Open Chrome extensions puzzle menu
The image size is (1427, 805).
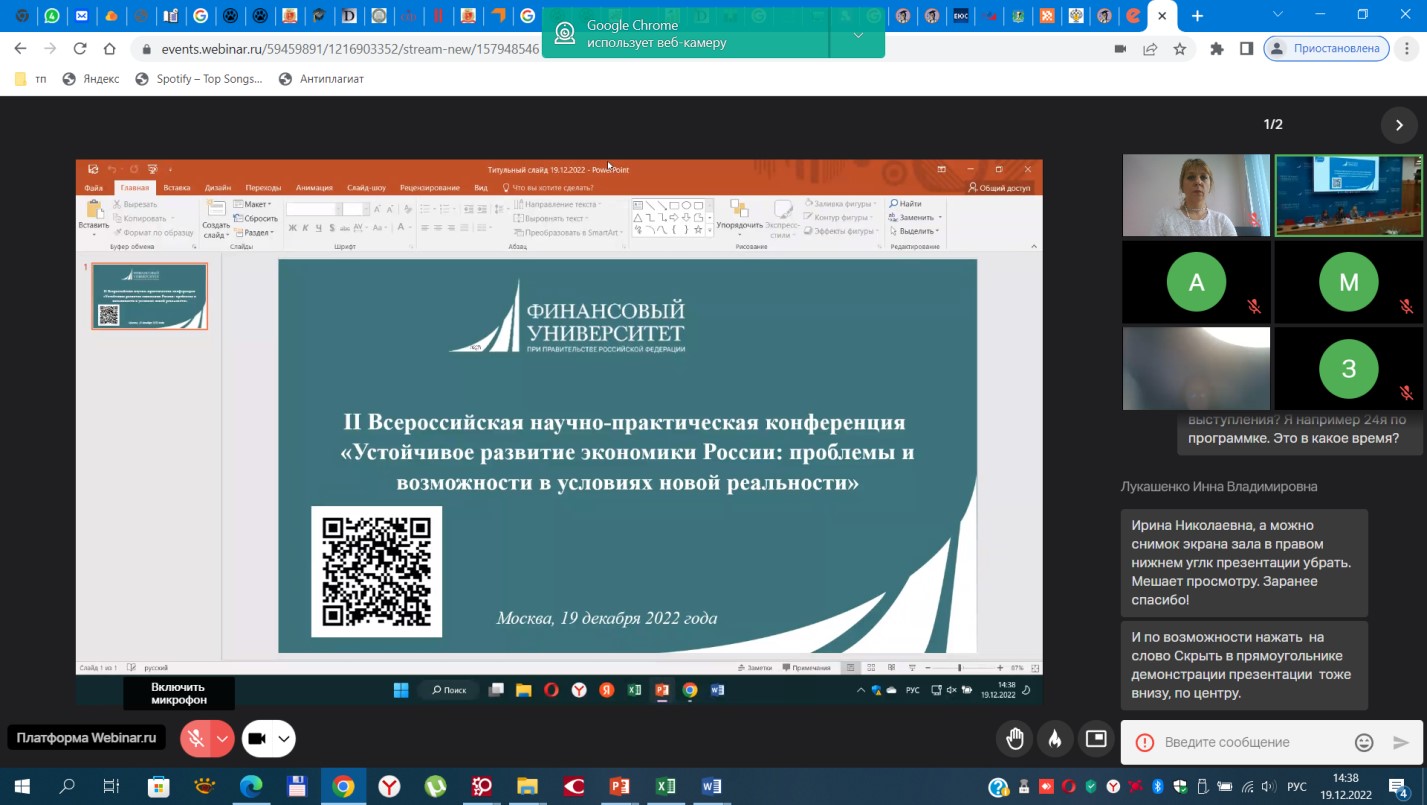(1217, 48)
